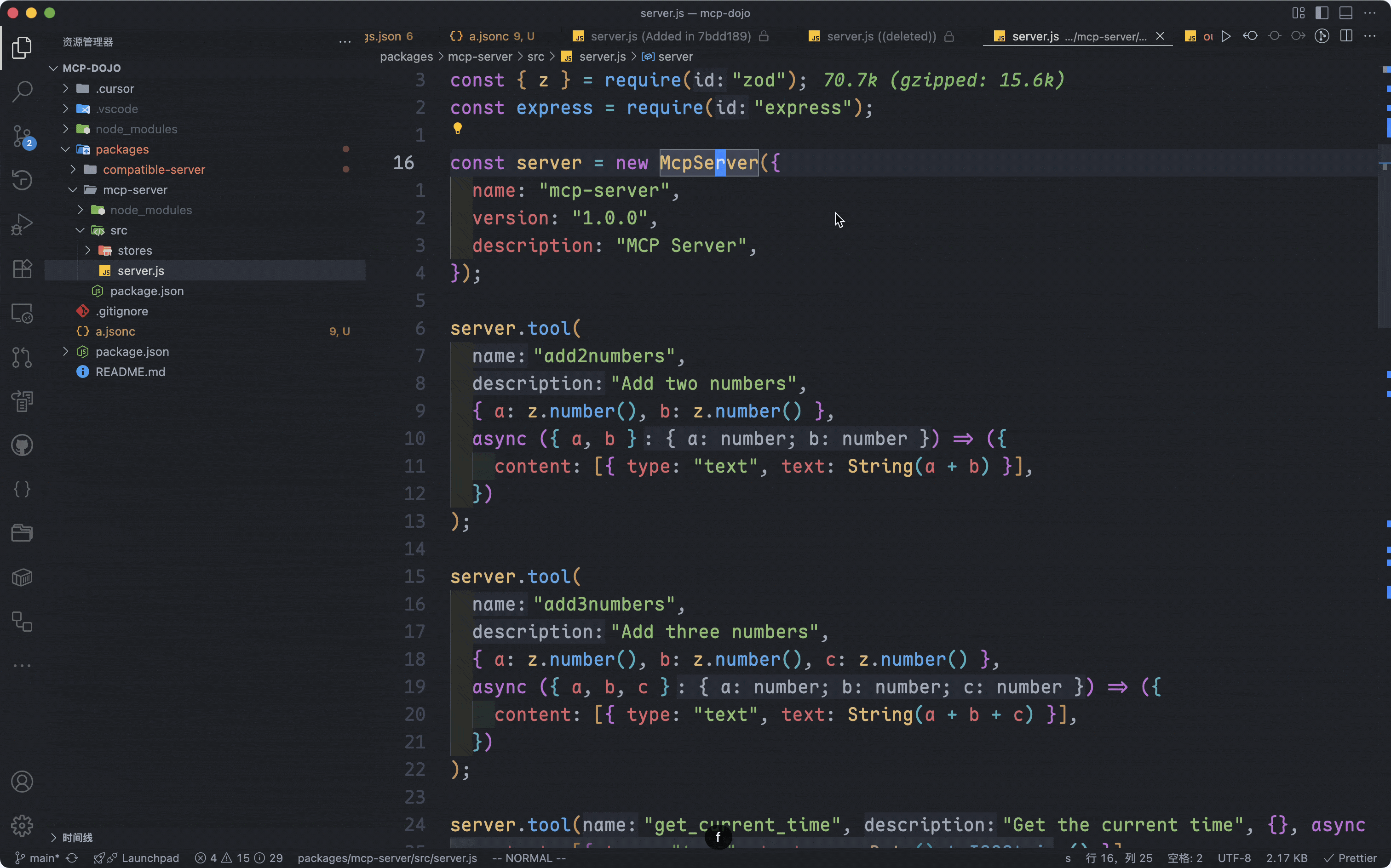Click the lightbulb code action icon
1391x868 pixels.
[x=458, y=129]
